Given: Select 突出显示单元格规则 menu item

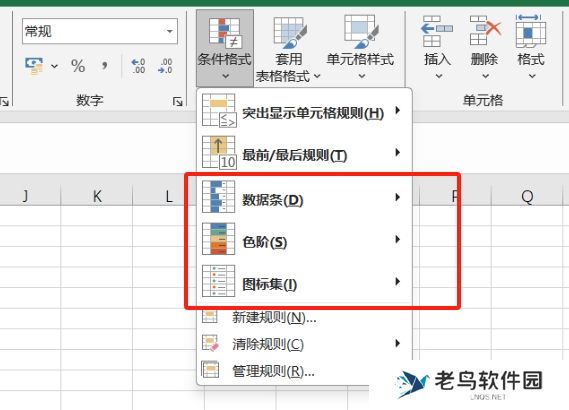Looking at the screenshot, I should 304,111.
